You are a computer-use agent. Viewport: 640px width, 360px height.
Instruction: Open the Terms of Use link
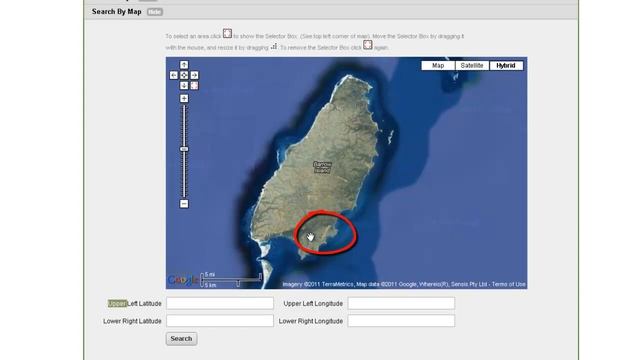tap(509, 284)
